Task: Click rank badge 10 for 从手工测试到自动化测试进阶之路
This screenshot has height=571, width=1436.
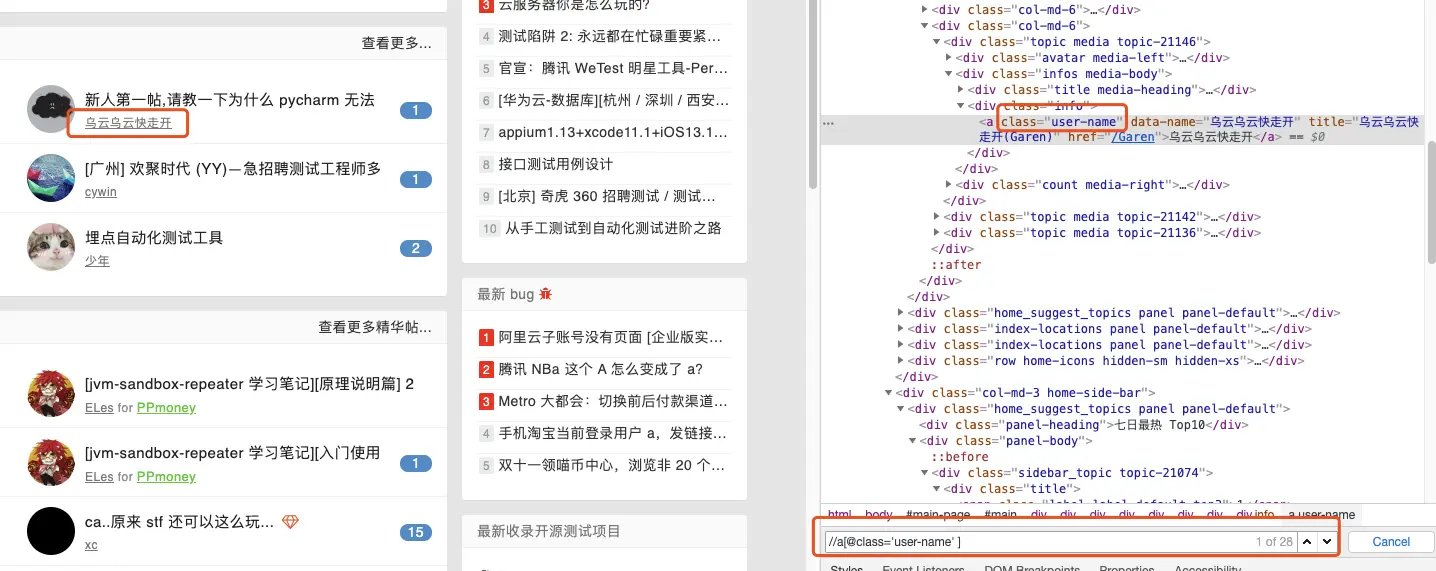Action: [489, 229]
